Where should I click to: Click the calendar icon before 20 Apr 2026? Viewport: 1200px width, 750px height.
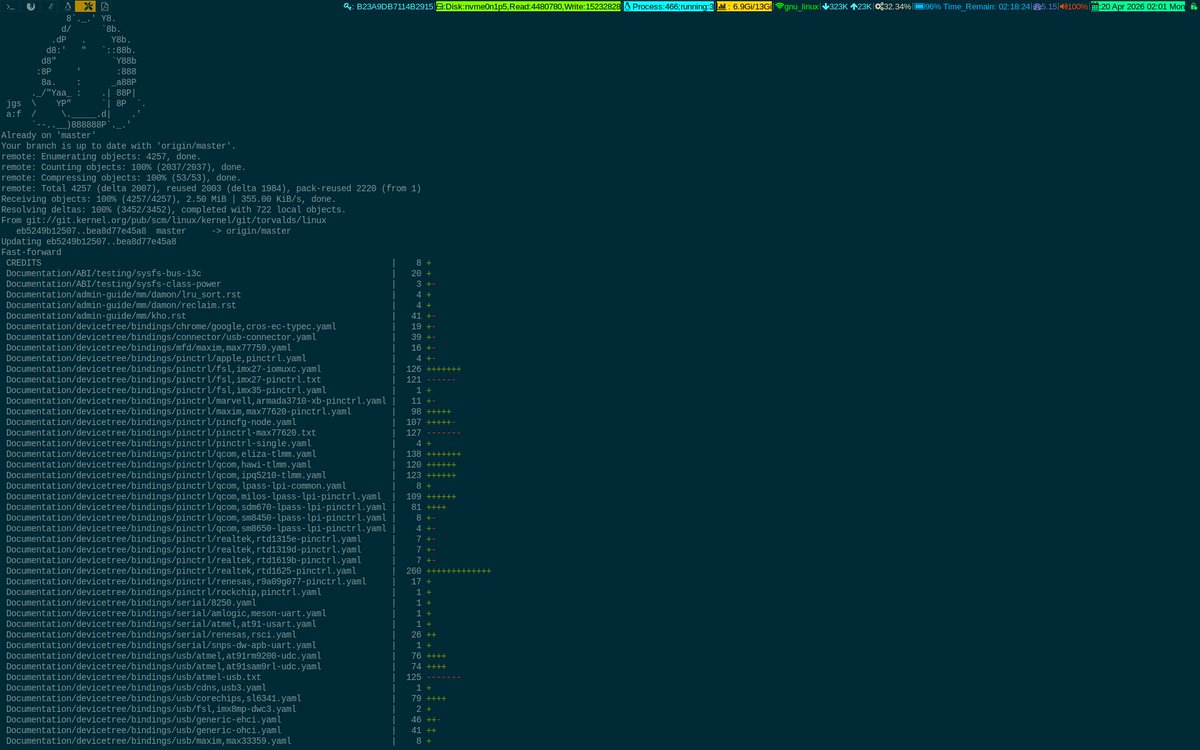point(1097,6)
